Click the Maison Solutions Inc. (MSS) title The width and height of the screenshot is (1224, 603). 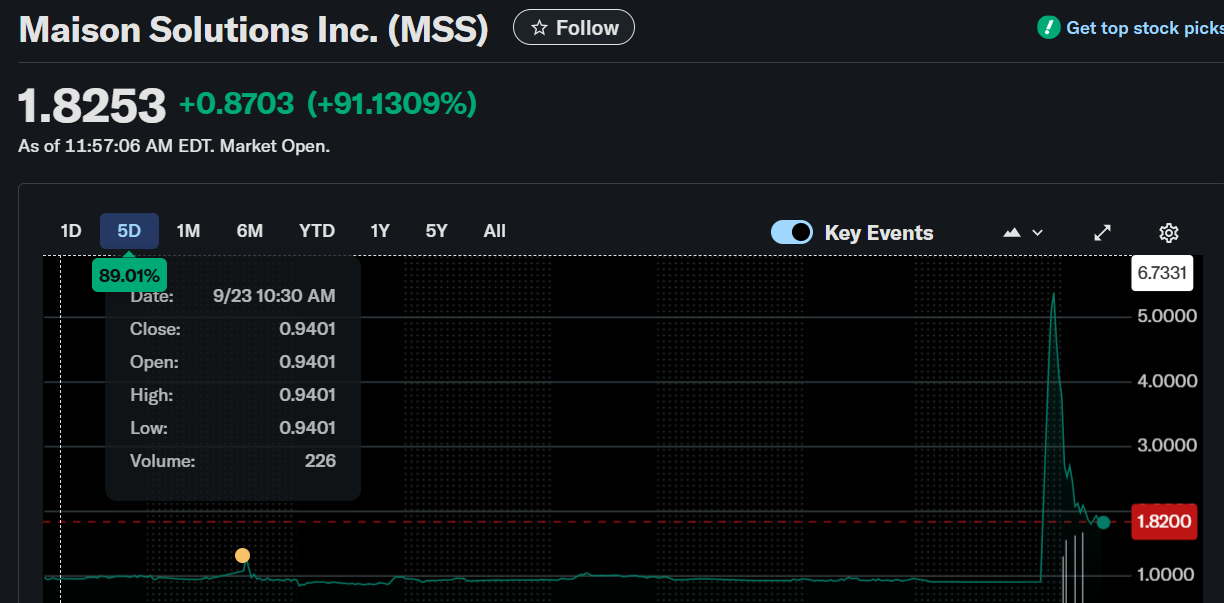pos(254,29)
